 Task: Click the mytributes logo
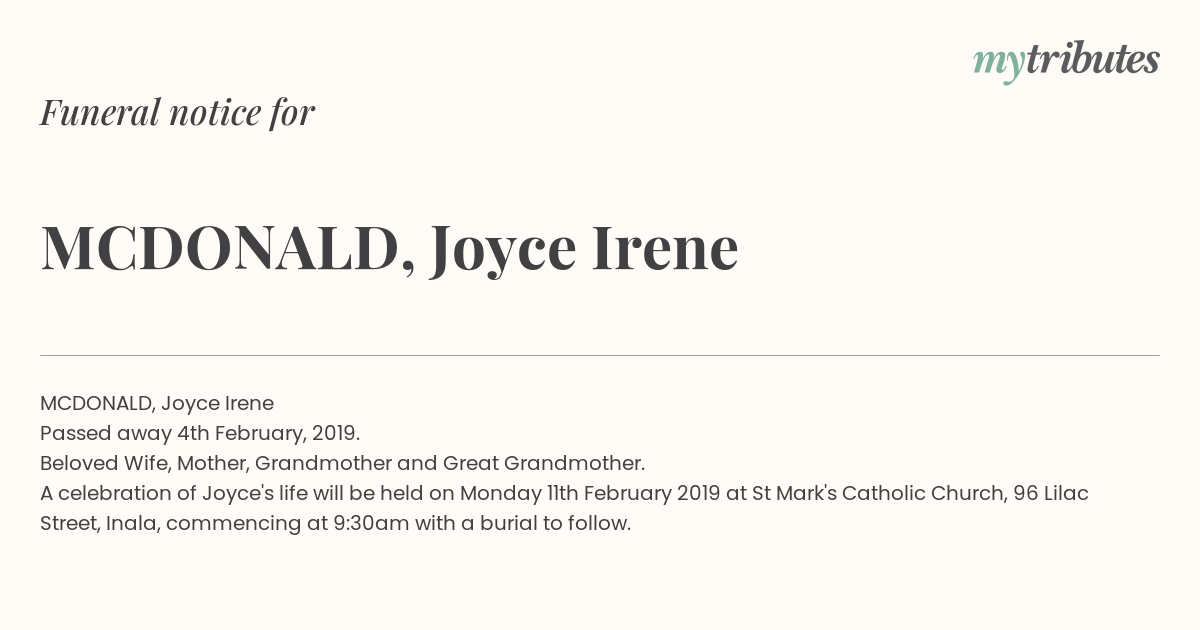click(1066, 61)
